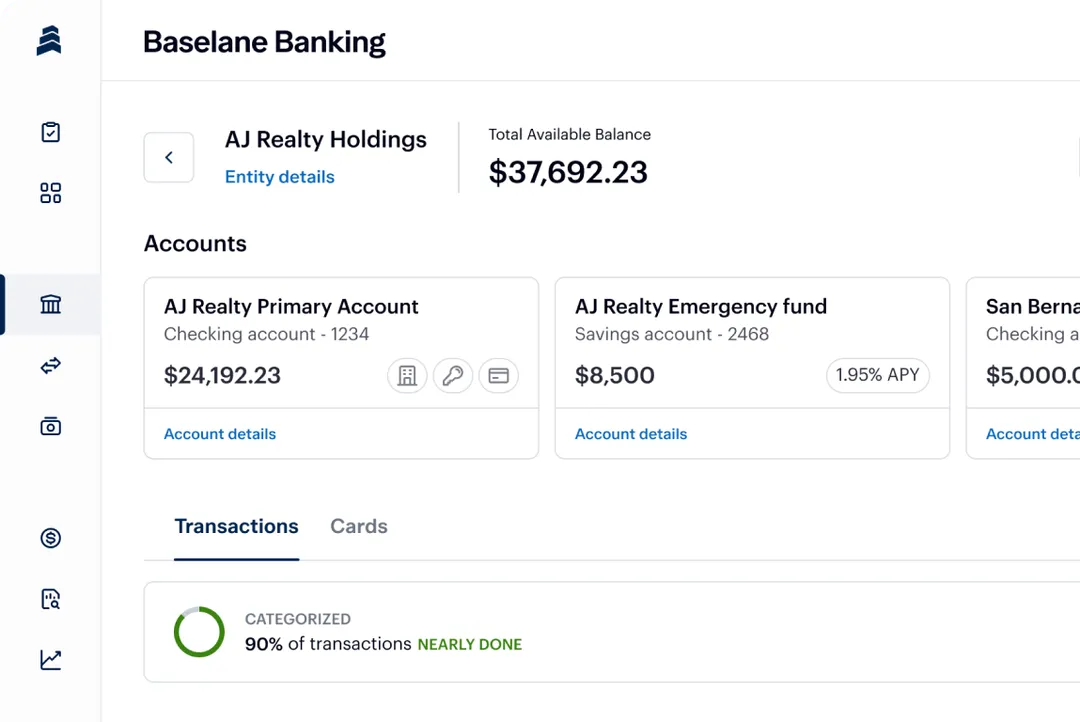1080x722 pixels.
Task: Open the dollar coin sidebar icon
Action: point(51,538)
